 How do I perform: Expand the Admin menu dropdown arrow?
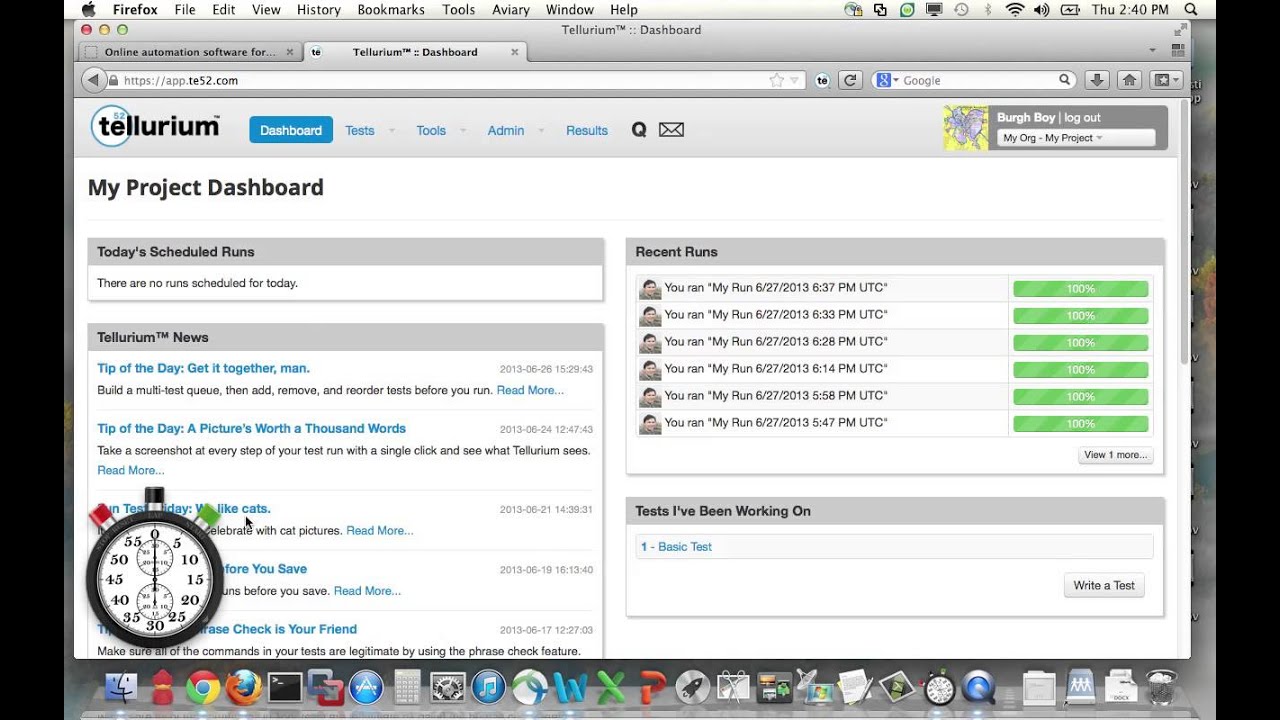[x=541, y=131]
